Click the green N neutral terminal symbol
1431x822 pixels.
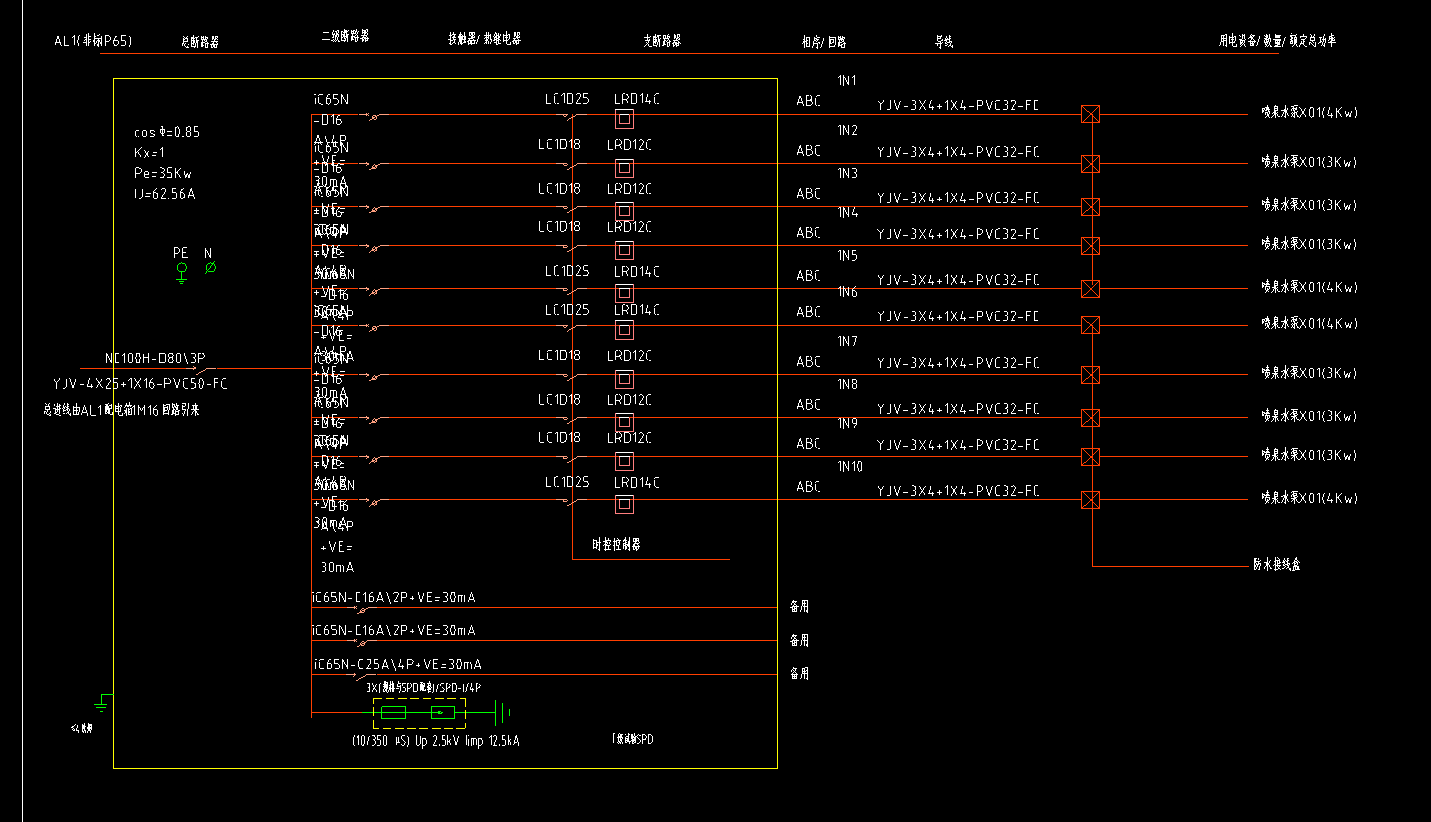(x=210, y=268)
